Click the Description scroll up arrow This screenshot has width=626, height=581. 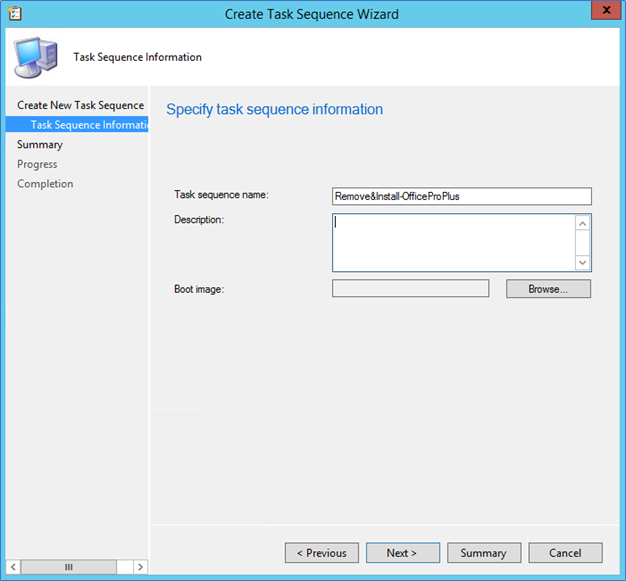(x=582, y=223)
